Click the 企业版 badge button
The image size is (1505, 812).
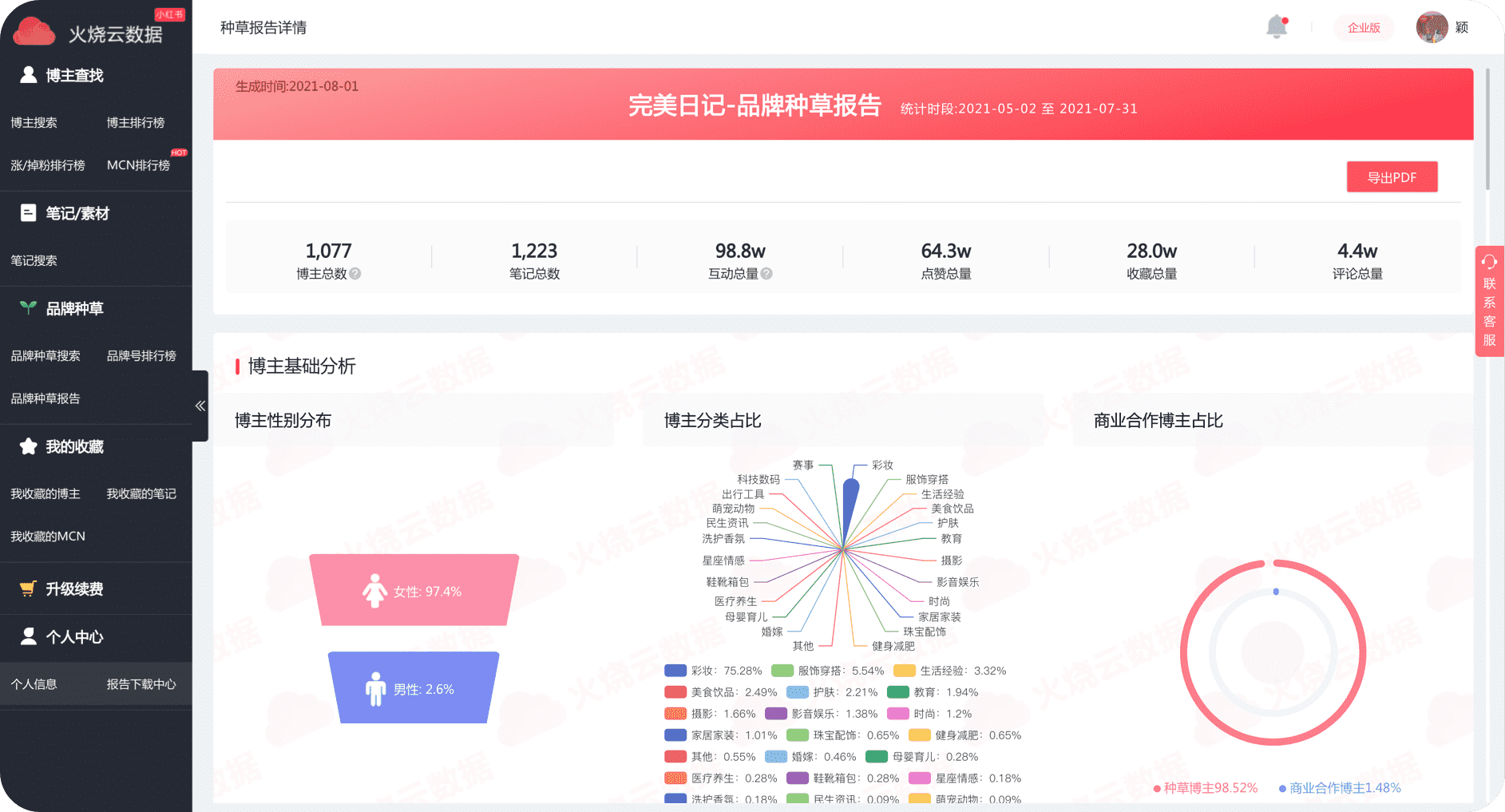coord(1364,28)
